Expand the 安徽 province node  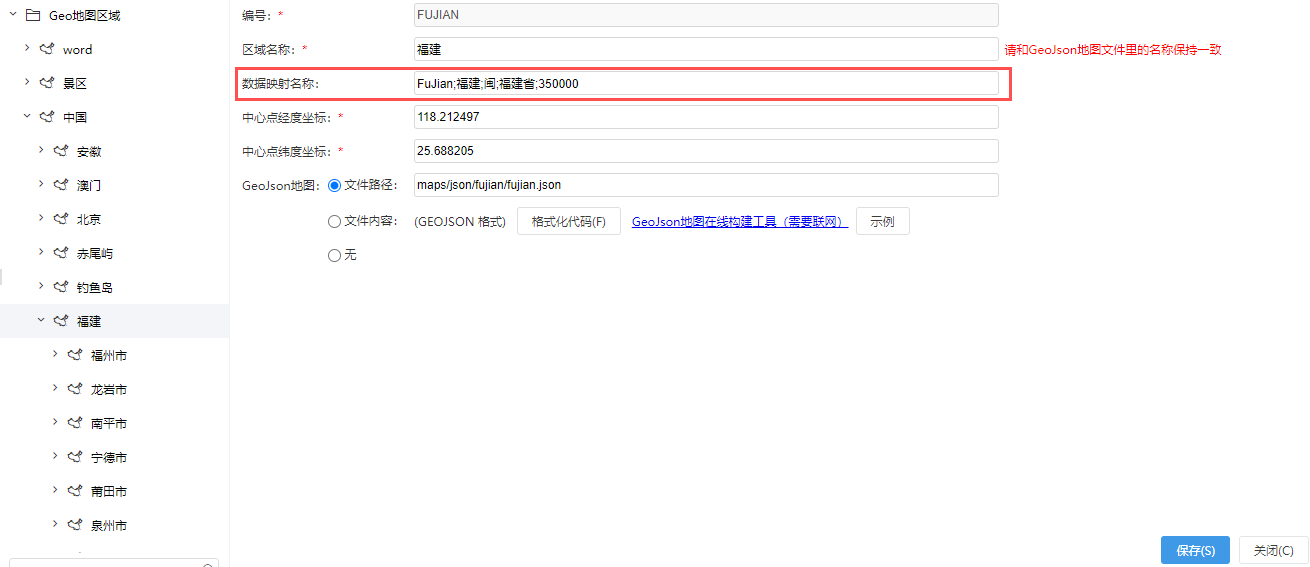point(41,151)
